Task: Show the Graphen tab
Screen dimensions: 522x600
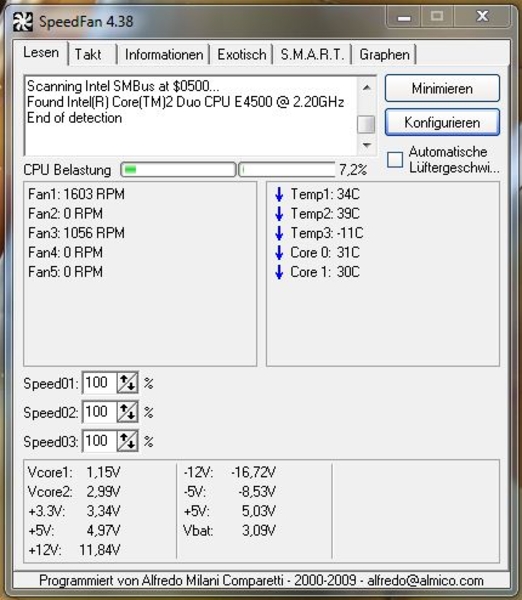Action: point(384,54)
